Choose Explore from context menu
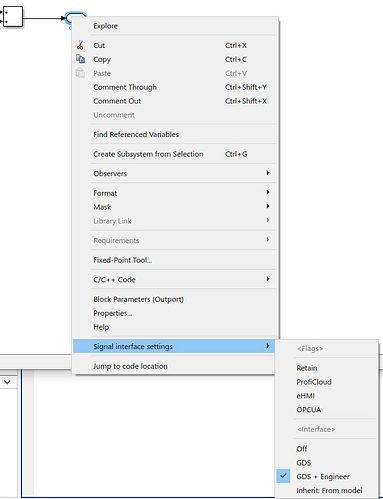383x499 pixels. (x=175, y=26)
